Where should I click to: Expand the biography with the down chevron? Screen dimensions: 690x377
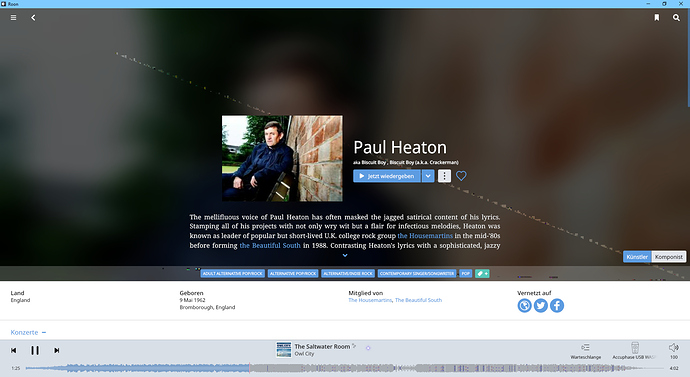pos(345,255)
